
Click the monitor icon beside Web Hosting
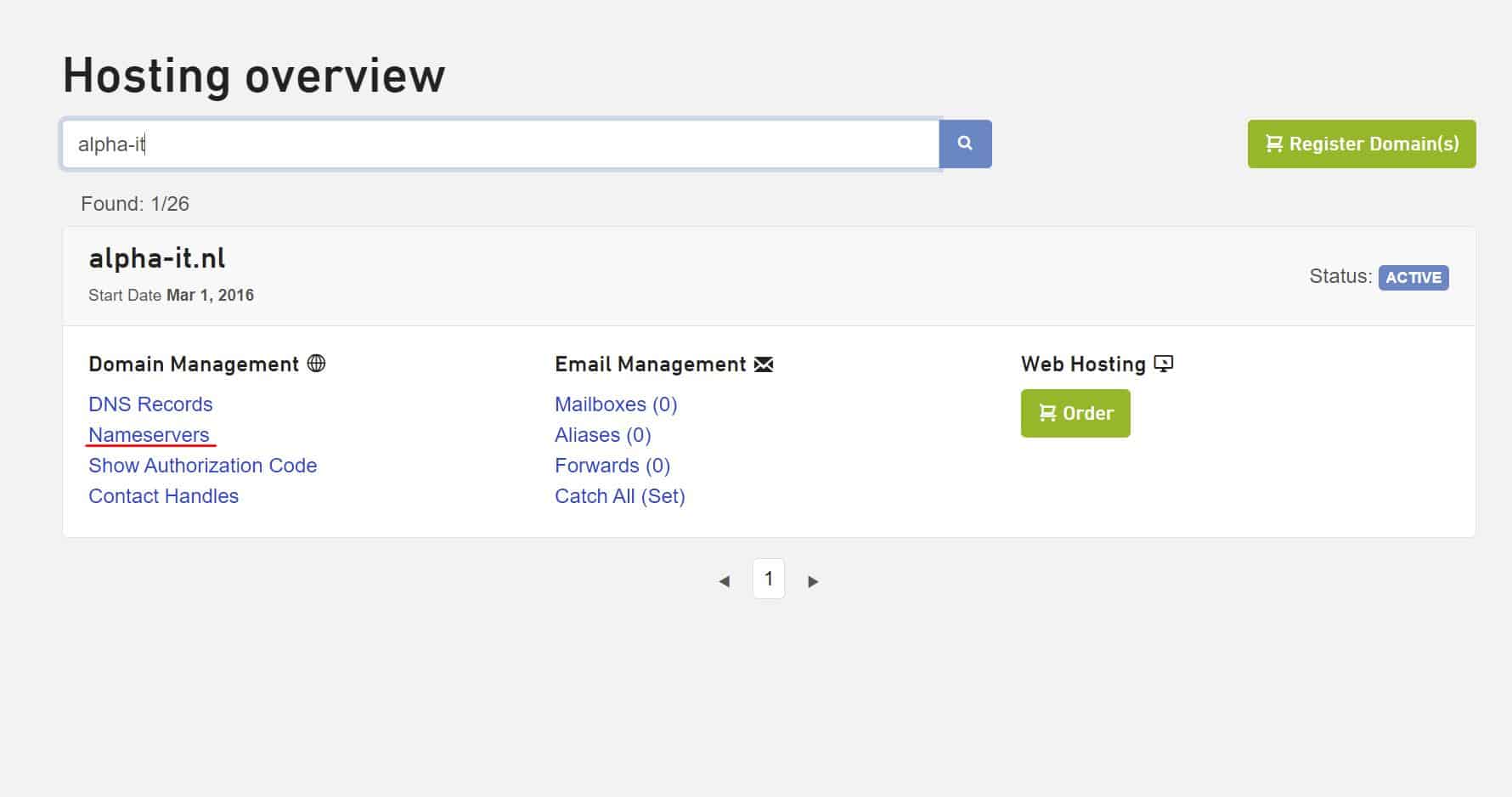pyautogui.click(x=1164, y=364)
